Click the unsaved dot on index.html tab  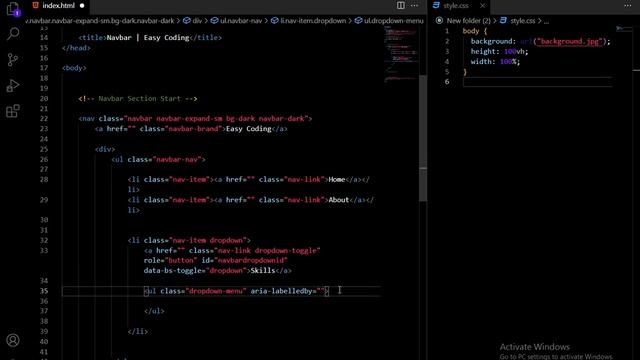click(82, 6)
